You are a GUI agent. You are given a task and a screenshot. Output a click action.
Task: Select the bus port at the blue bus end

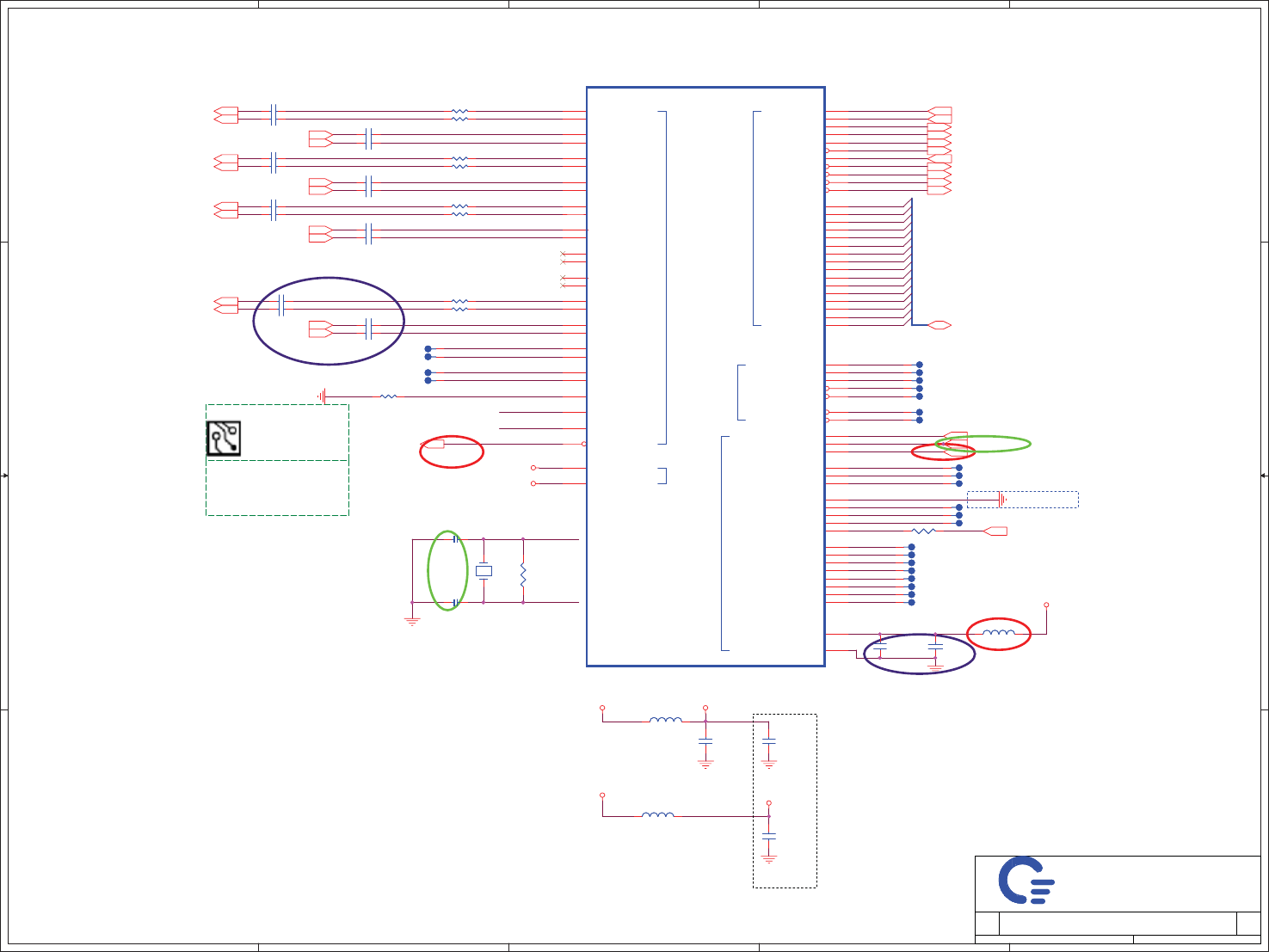[x=940, y=325]
